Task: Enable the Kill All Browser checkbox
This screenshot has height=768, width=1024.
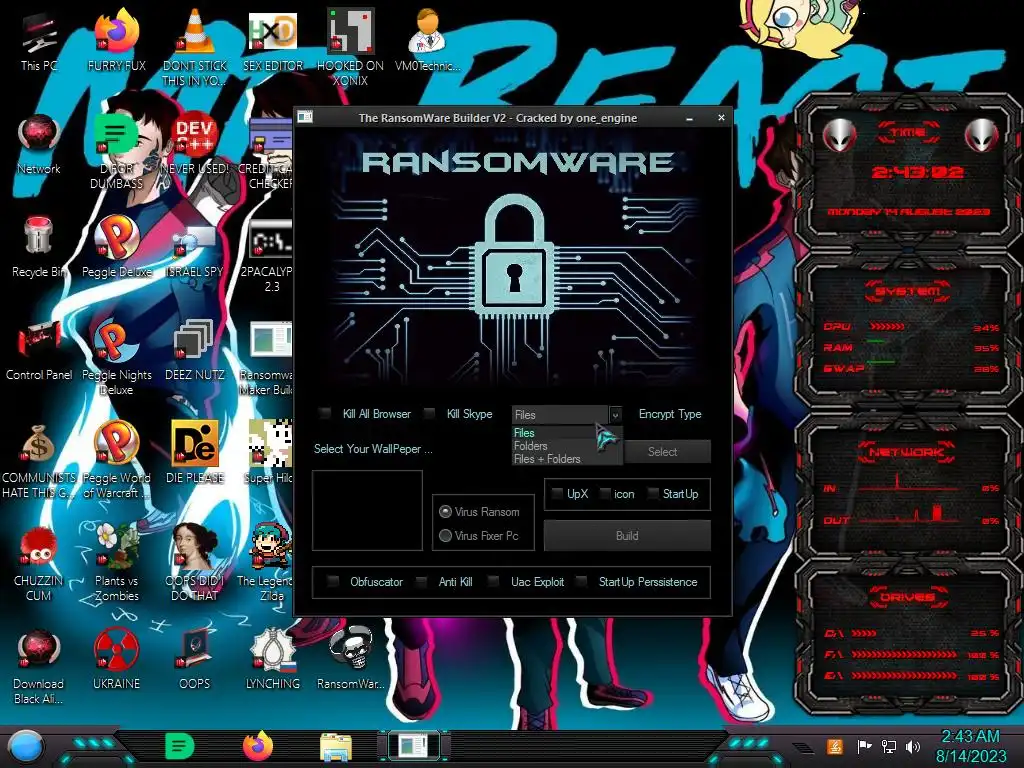Action: pyautogui.click(x=325, y=413)
